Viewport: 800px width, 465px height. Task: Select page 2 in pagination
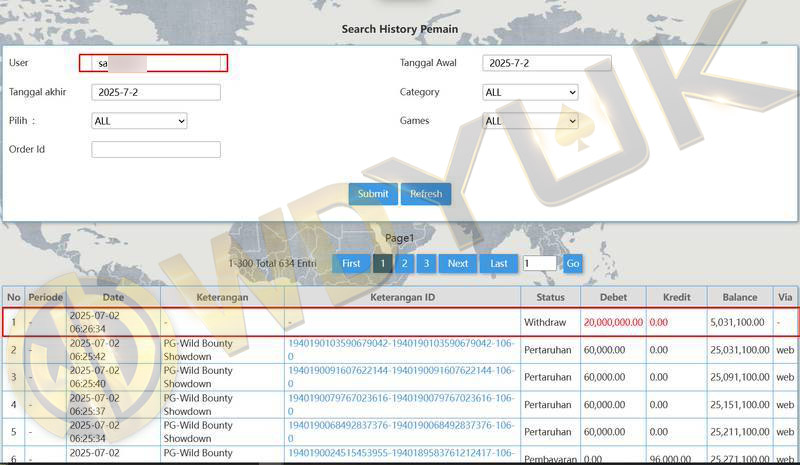click(405, 263)
